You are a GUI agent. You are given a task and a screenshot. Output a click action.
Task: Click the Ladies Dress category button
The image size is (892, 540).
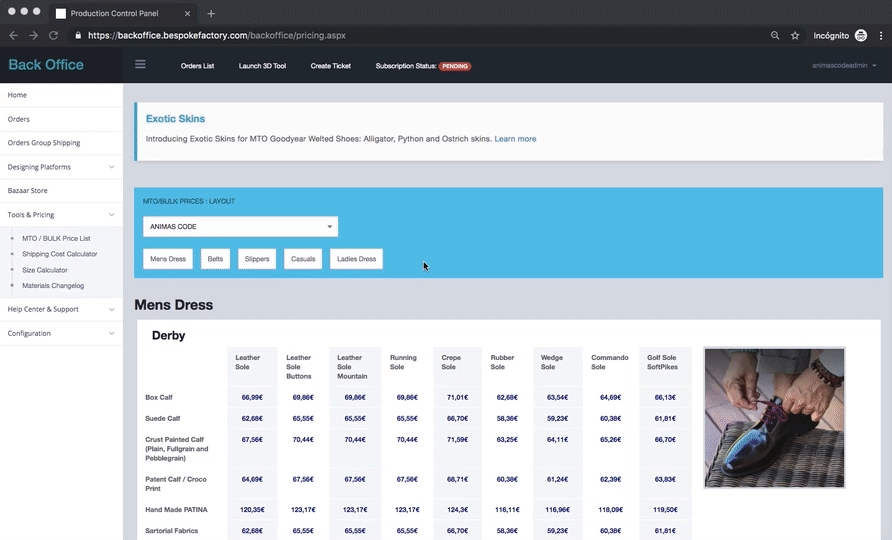(356, 259)
